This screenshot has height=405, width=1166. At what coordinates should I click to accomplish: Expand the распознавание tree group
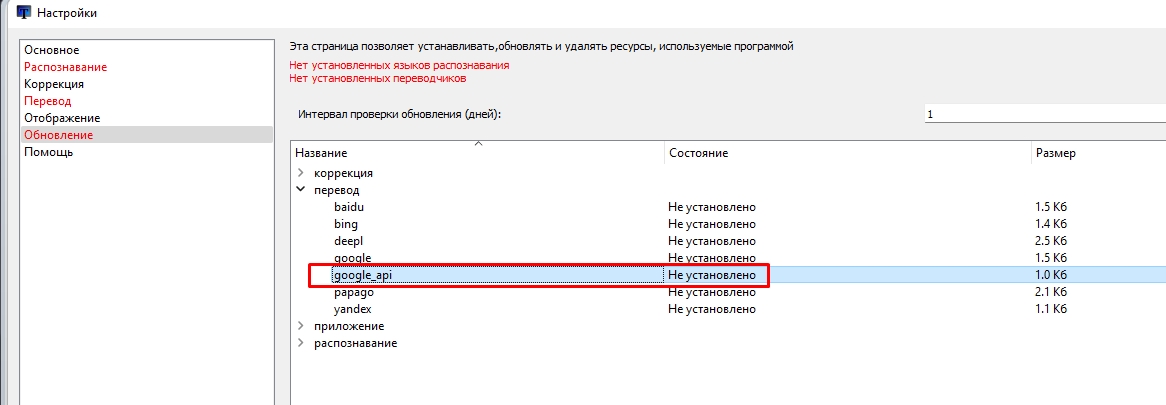tap(300, 343)
